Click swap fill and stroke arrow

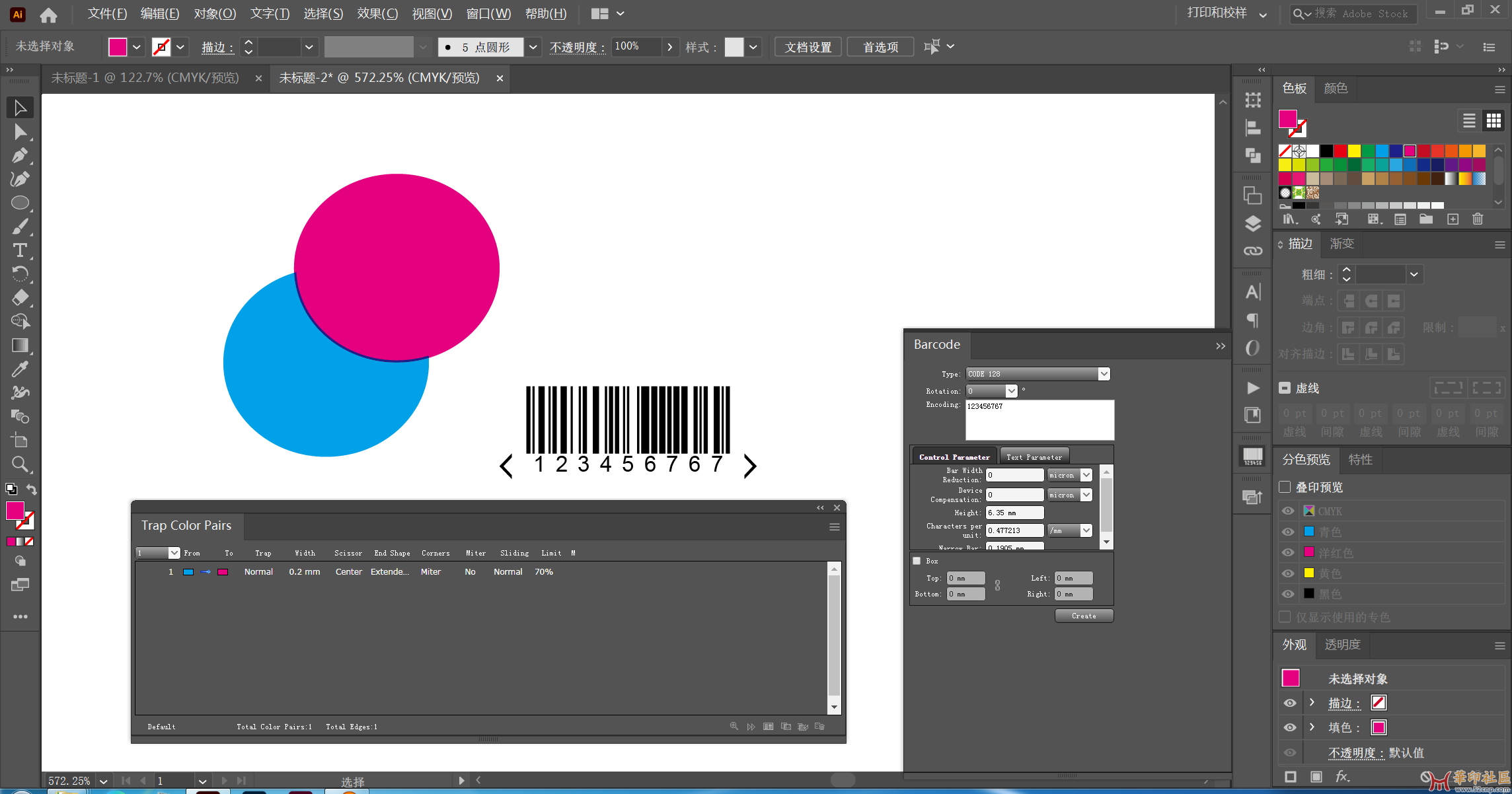32,489
